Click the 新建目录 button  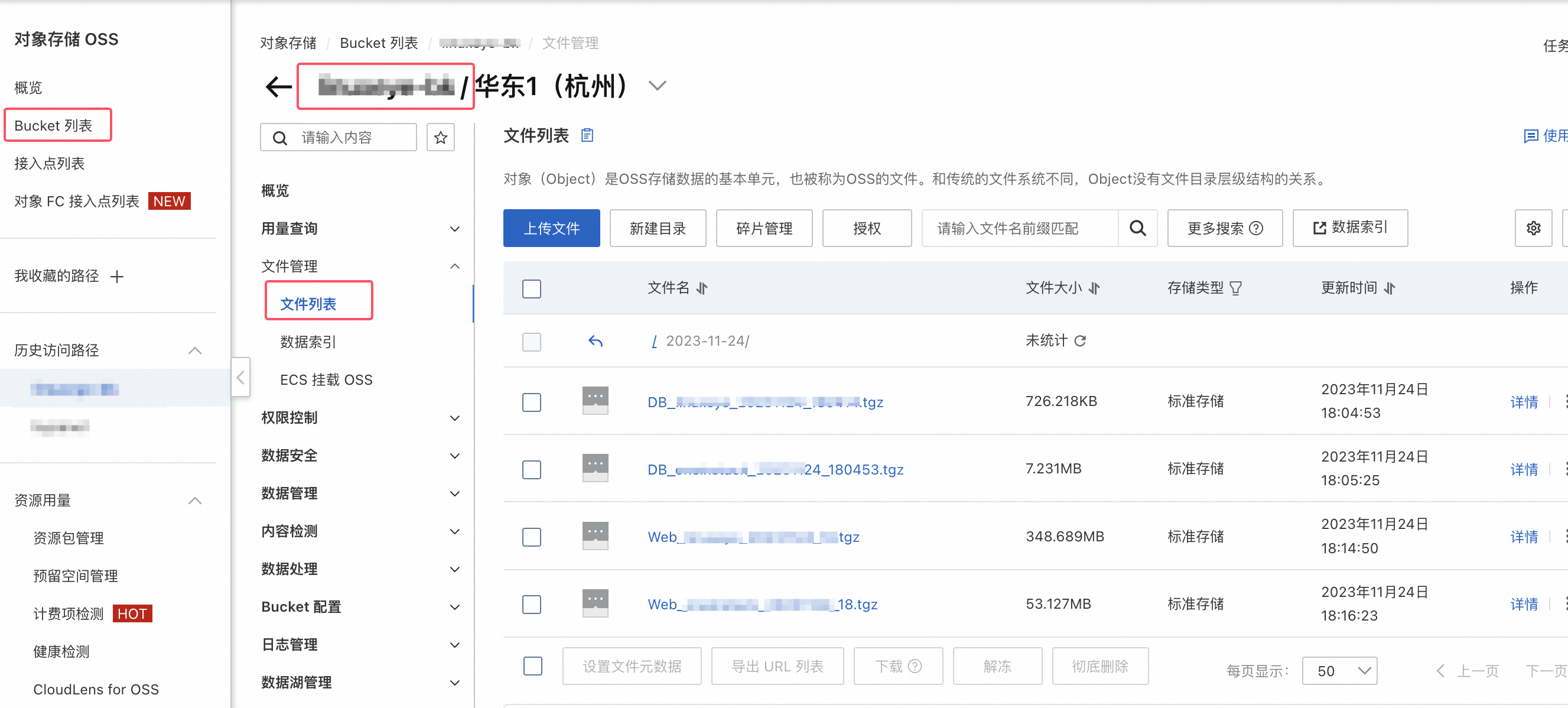658,228
